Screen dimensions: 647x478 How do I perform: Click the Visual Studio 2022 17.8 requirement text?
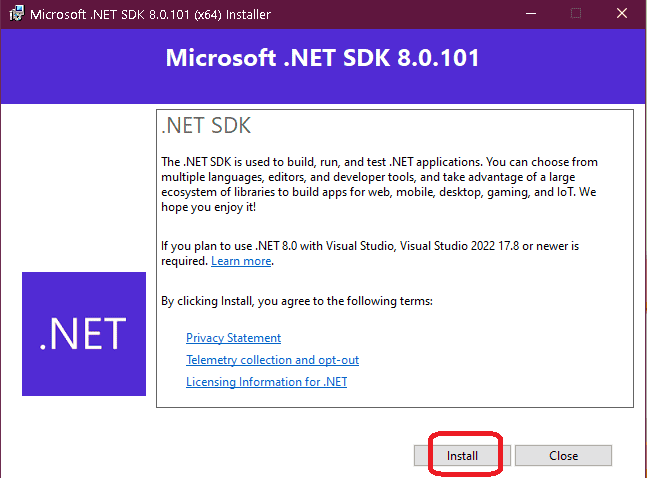tap(370, 253)
